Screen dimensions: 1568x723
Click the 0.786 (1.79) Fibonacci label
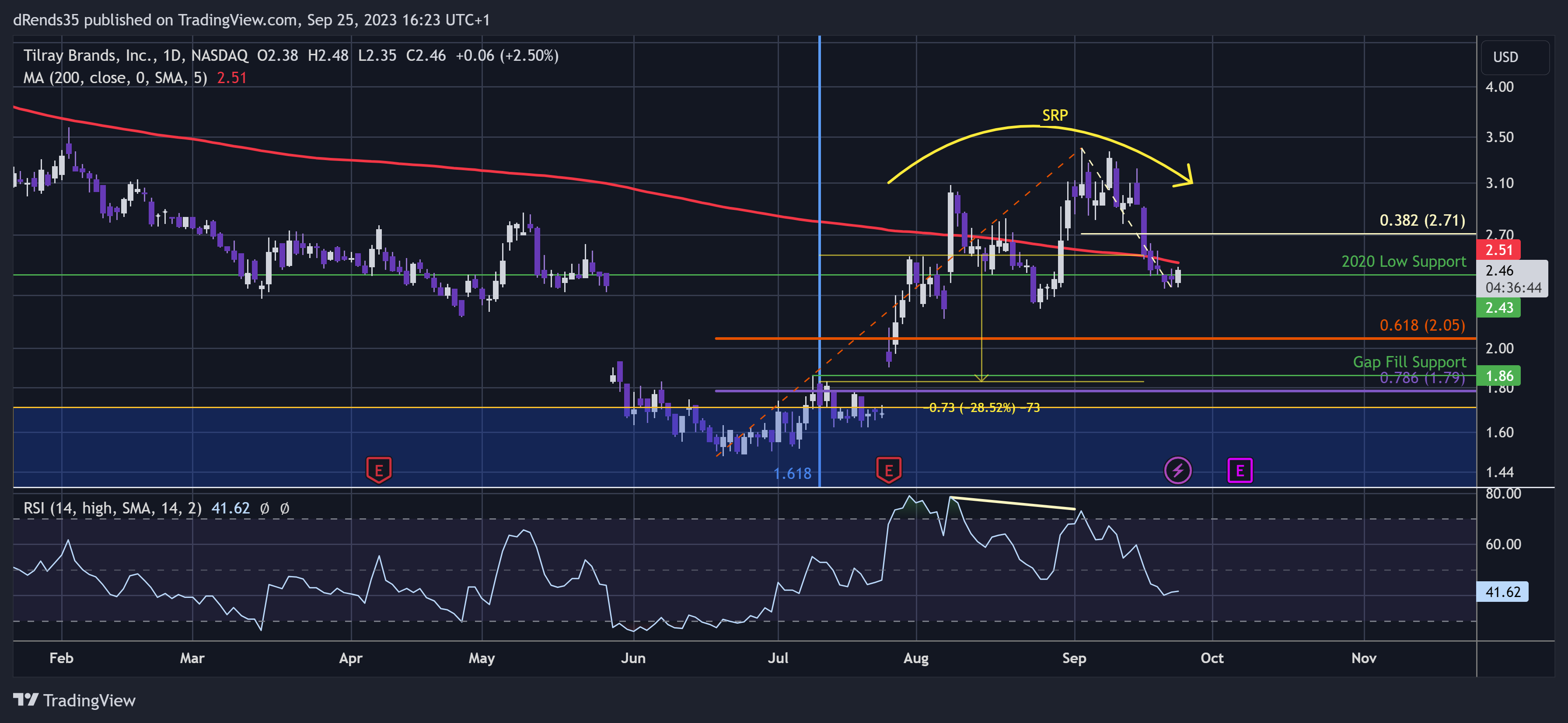click(x=1422, y=378)
